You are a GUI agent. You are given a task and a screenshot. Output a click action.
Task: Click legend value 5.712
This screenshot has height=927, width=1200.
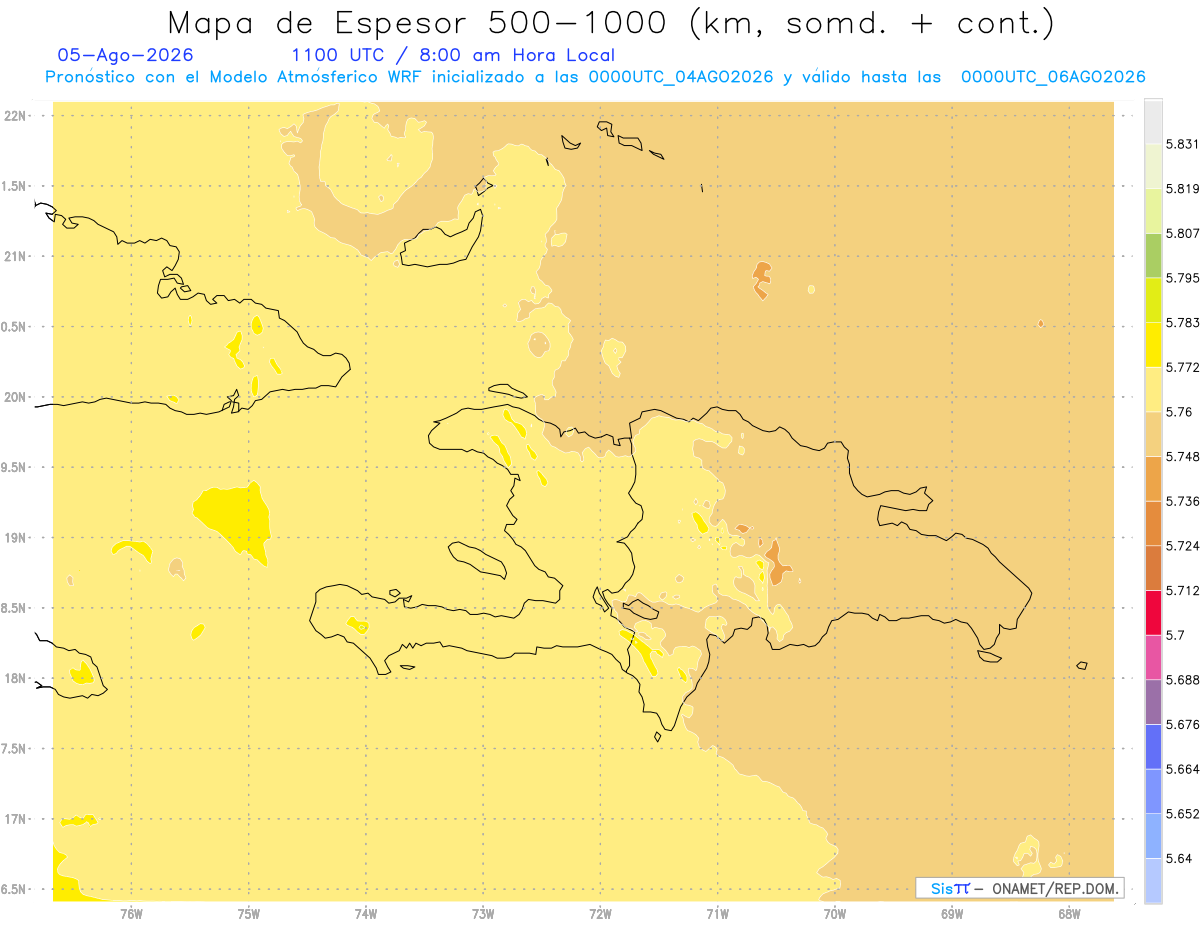(1182, 590)
